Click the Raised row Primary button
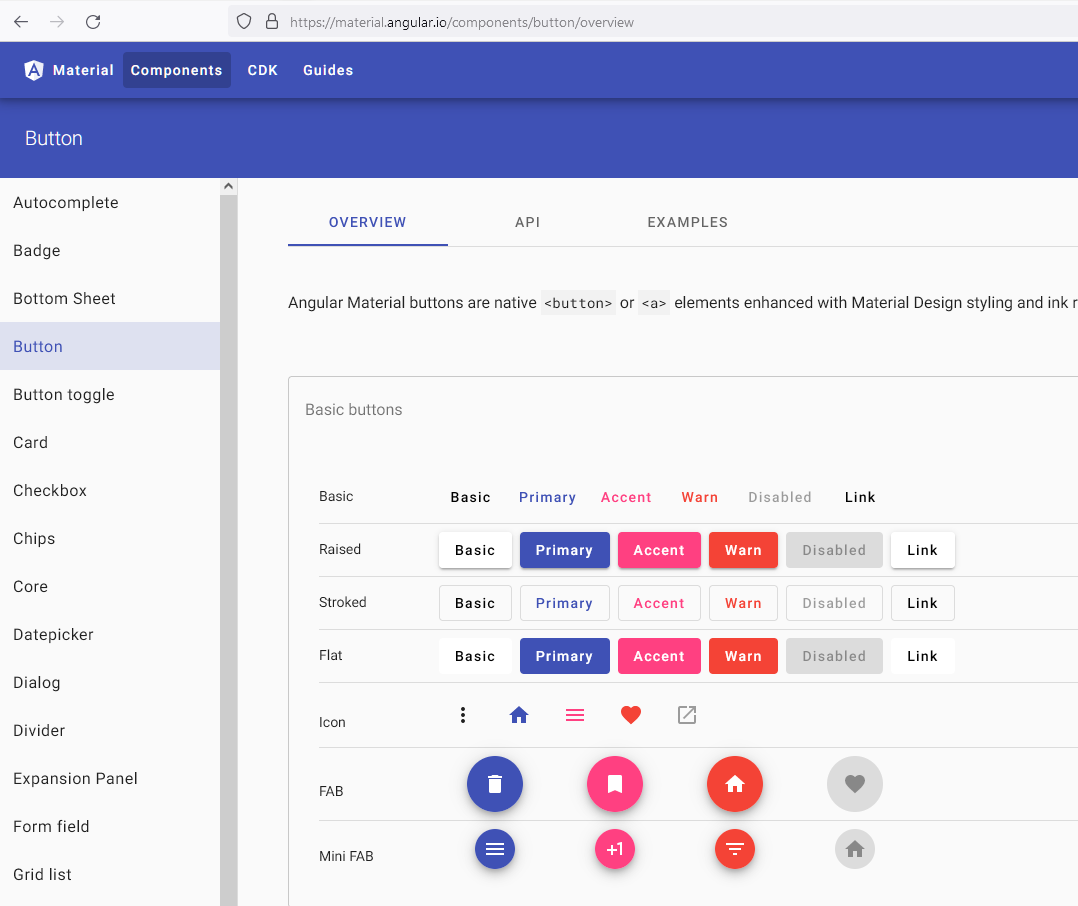This screenshot has width=1078, height=906. tap(564, 550)
